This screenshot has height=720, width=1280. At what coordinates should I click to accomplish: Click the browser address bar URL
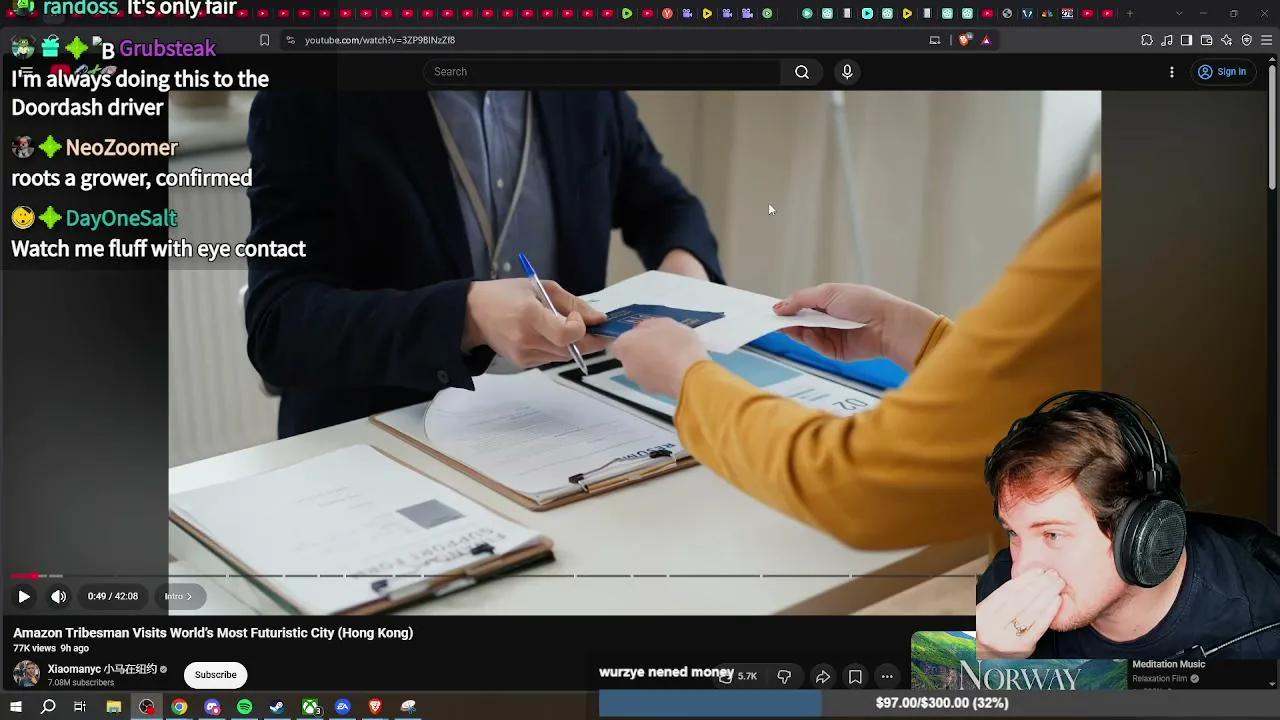click(x=380, y=40)
